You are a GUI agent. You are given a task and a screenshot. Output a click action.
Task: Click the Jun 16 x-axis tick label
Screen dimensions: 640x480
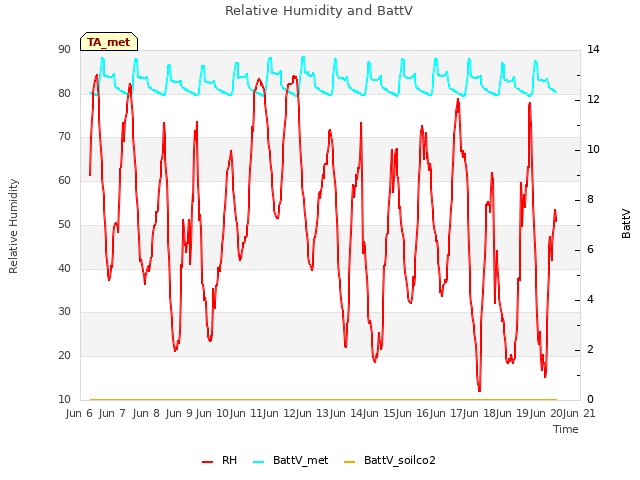413,413
